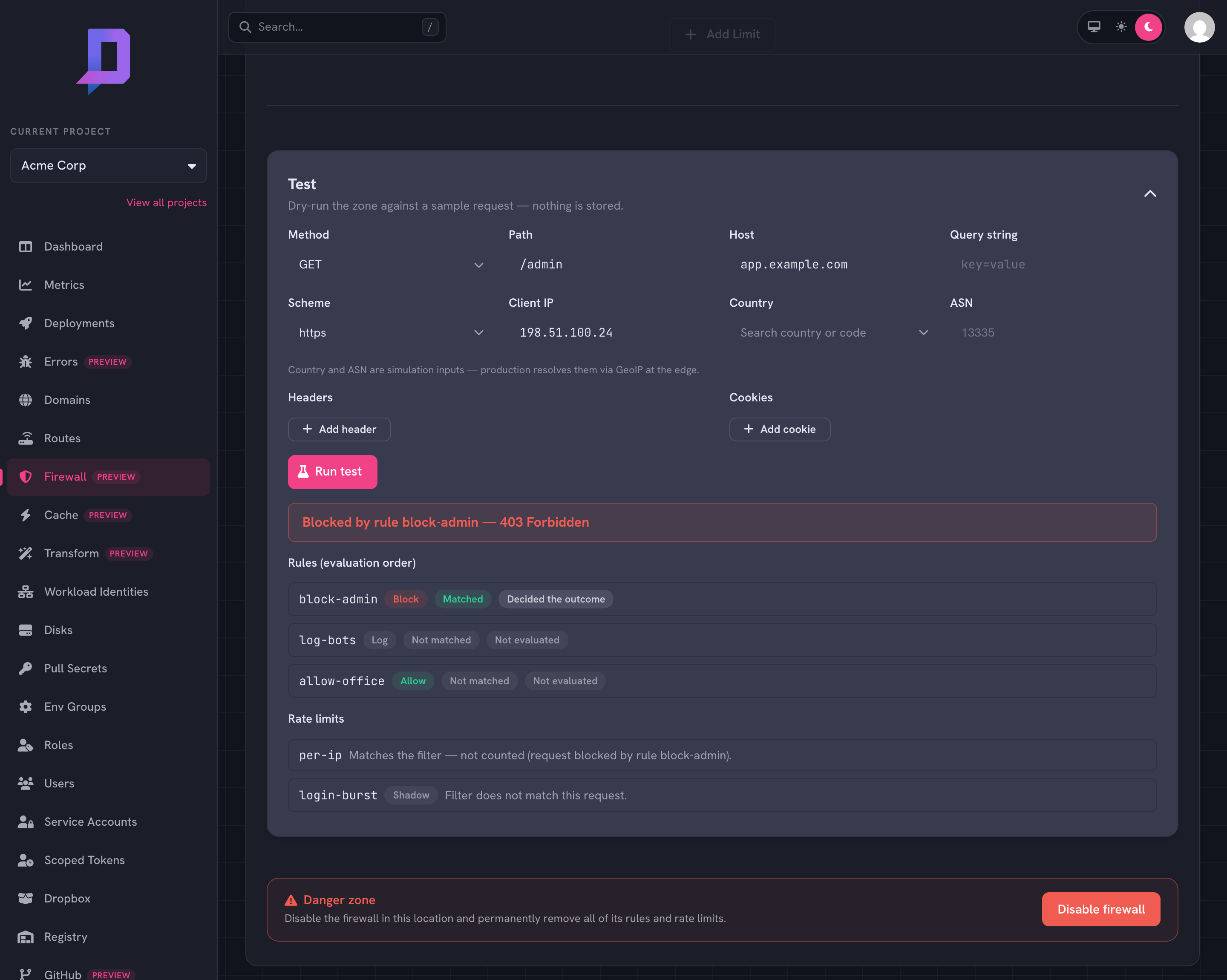
Task: Open the Method dropdown showing GET
Action: point(391,265)
